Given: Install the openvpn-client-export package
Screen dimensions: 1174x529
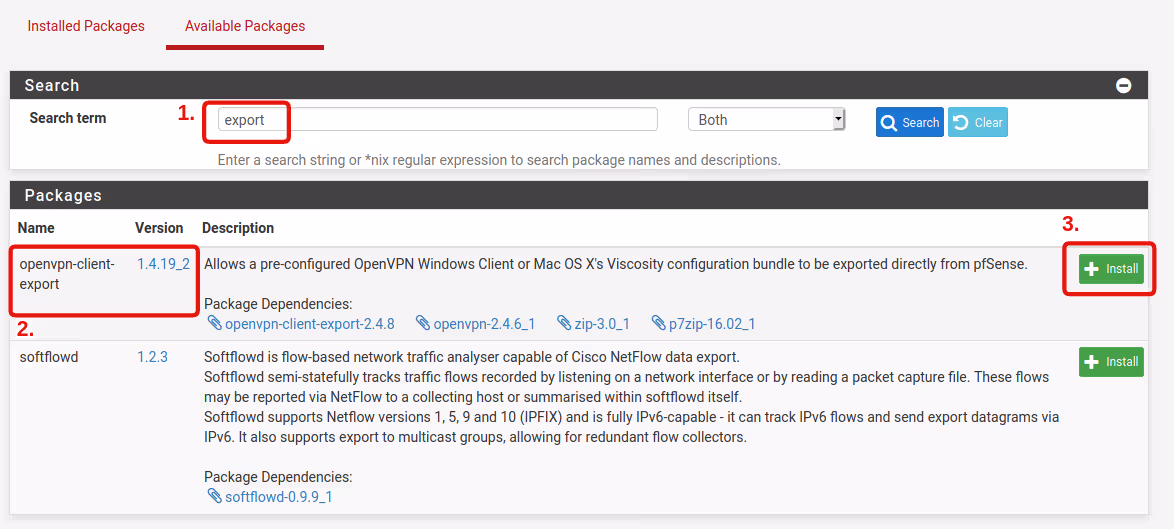Looking at the screenshot, I should [1111, 268].
